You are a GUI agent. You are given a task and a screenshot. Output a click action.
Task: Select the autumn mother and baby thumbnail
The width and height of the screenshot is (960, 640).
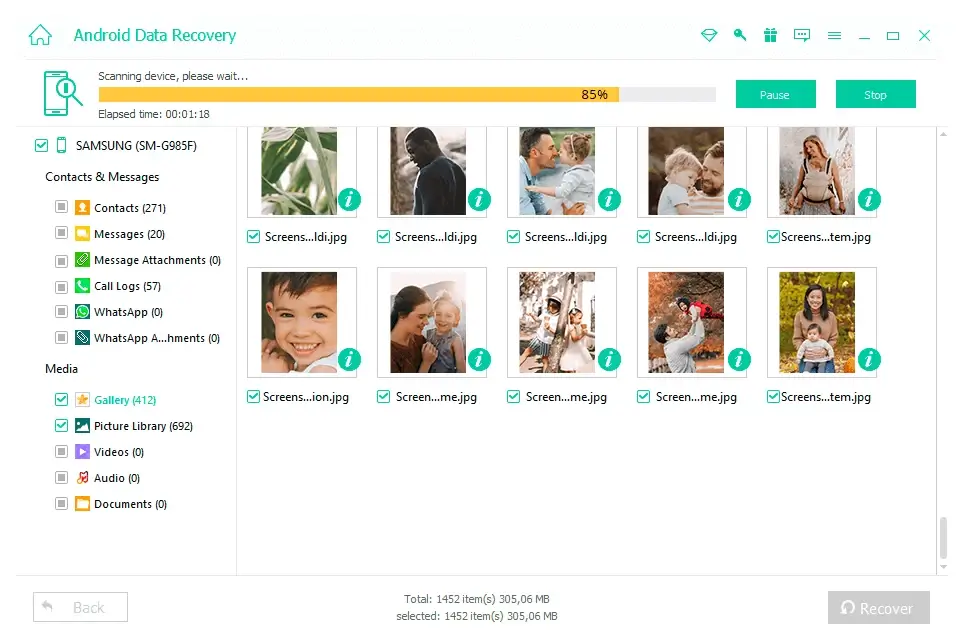click(817, 322)
